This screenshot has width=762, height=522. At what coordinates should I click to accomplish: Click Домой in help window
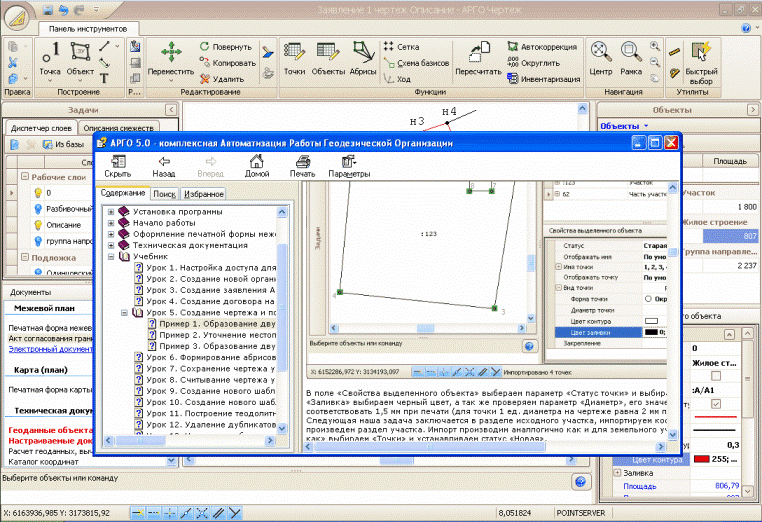[x=257, y=166]
